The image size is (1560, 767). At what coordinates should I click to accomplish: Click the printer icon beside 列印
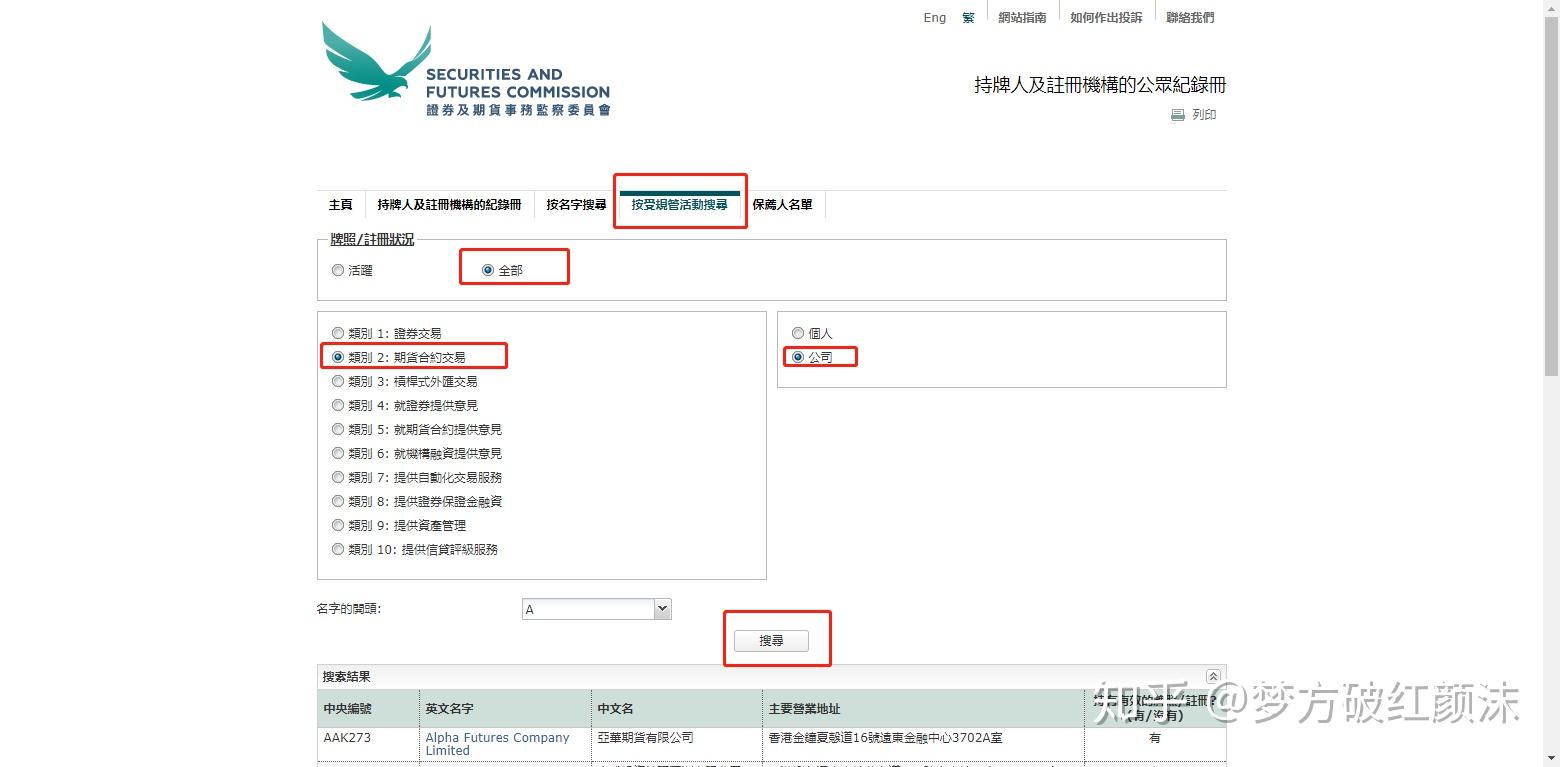pos(1177,115)
